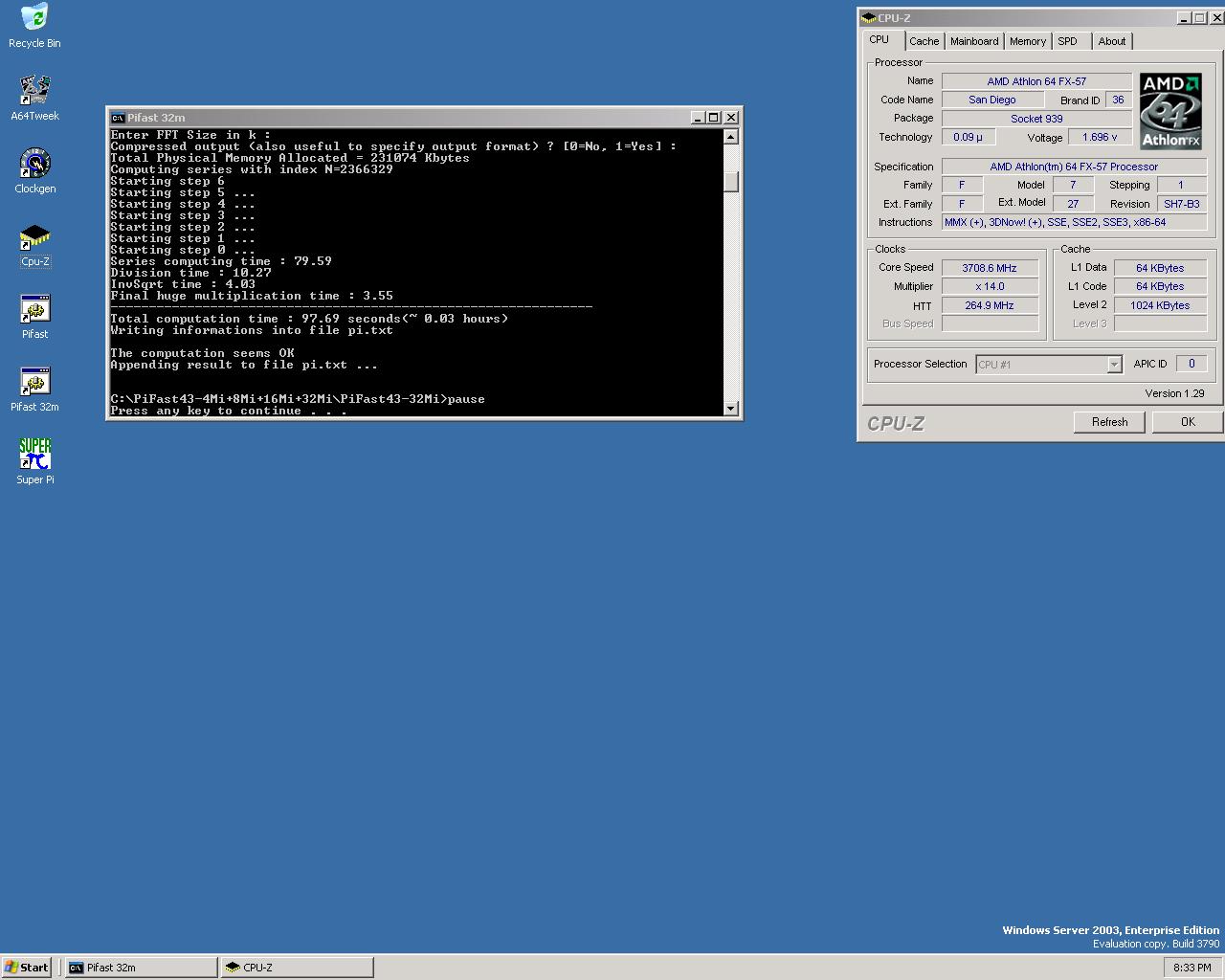
Task: Click the AMD Athlon FX logo in CPU-Z
Action: (1169, 111)
